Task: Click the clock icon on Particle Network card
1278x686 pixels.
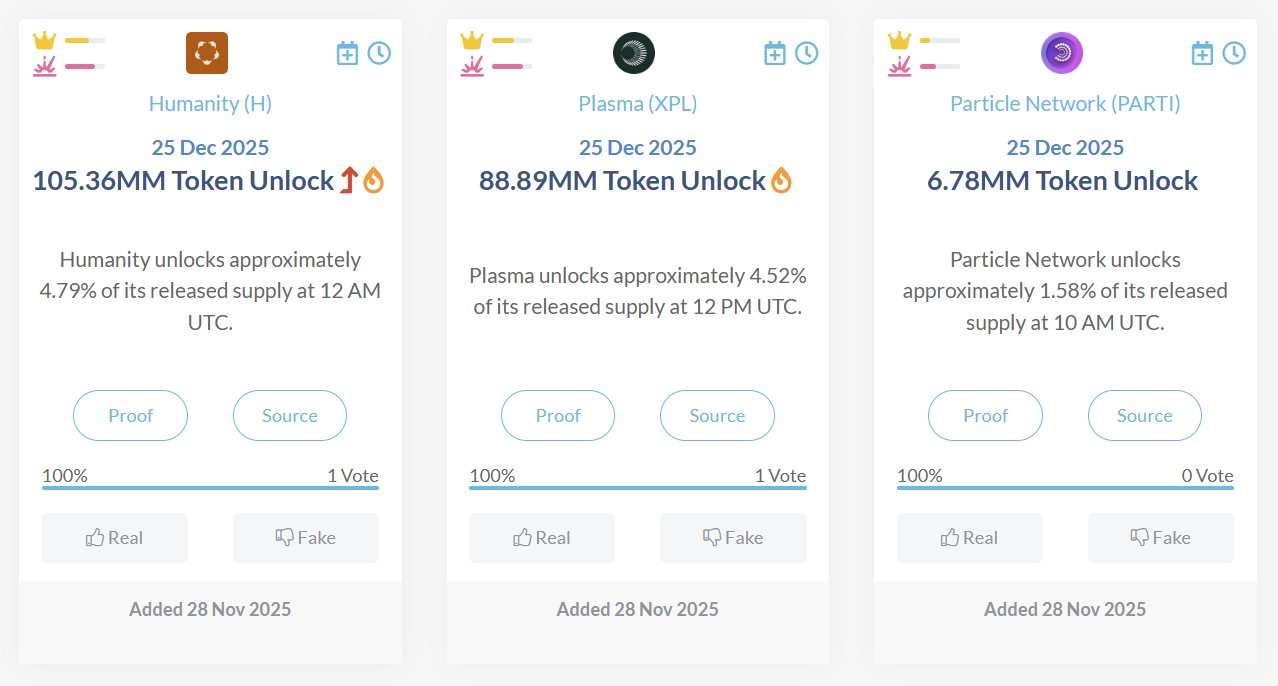Action: [1234, 53]
